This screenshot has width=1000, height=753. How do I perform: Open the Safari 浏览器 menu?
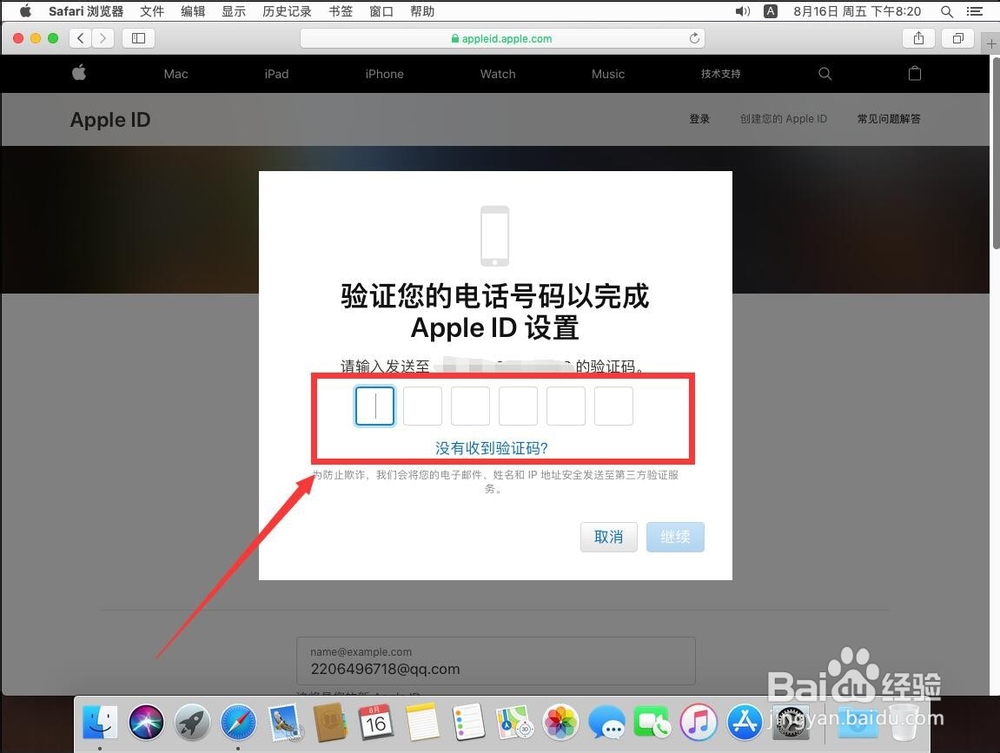(85, 11)
